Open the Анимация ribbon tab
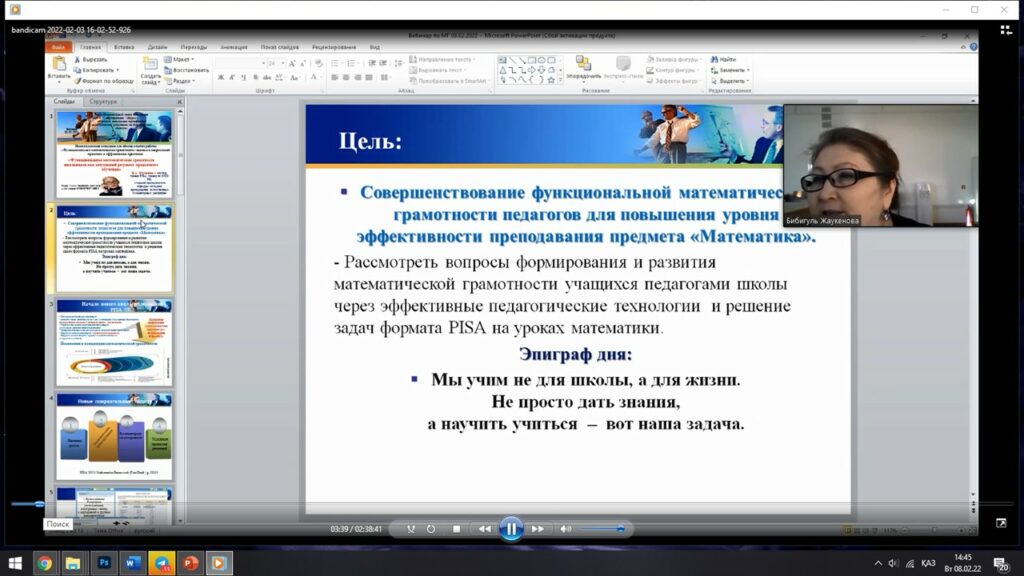The height and width of the screenshot is (576, 1024). click(233, 47)
